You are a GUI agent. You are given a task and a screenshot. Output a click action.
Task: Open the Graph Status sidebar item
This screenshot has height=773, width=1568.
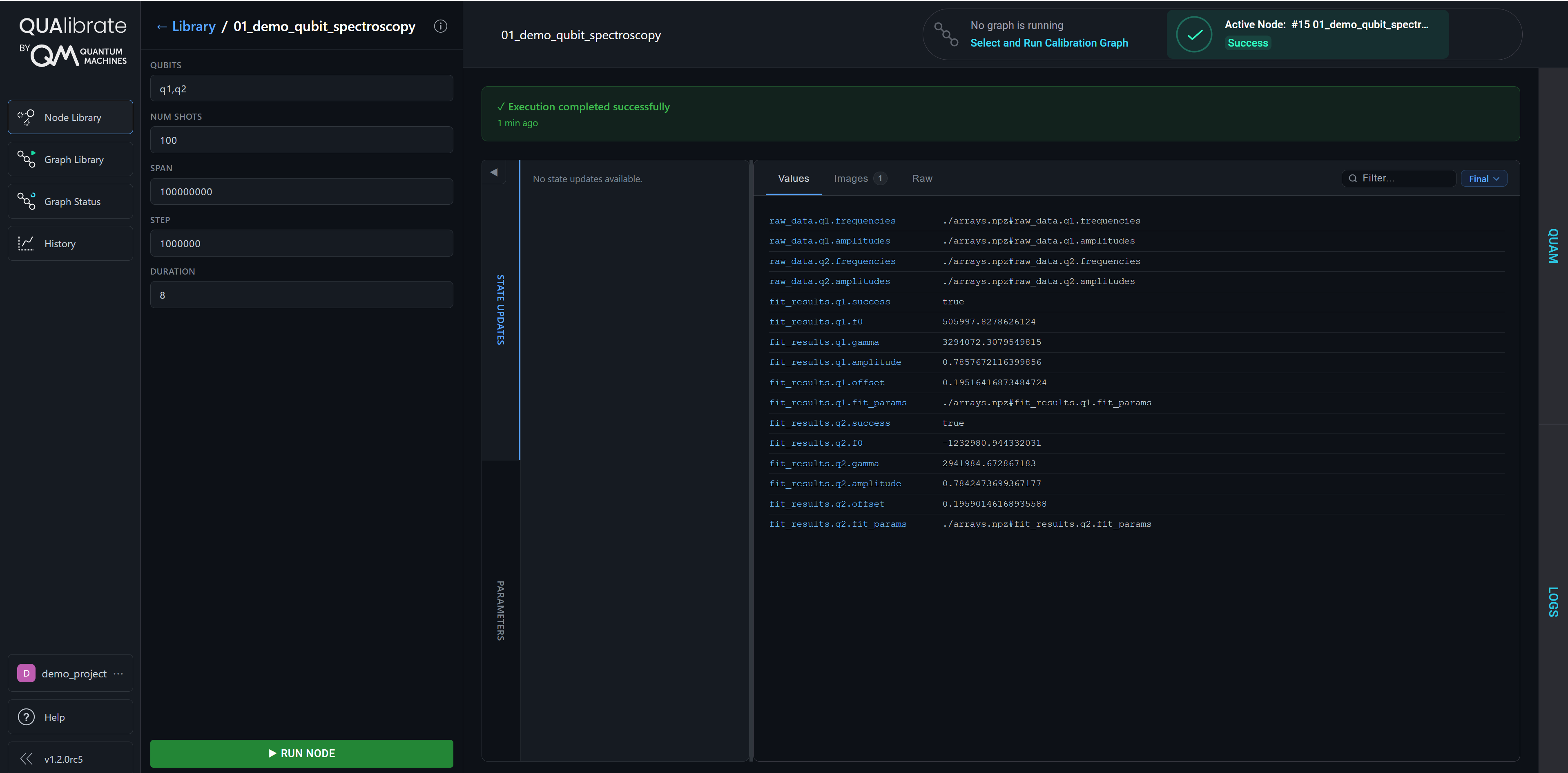(71, 201)
